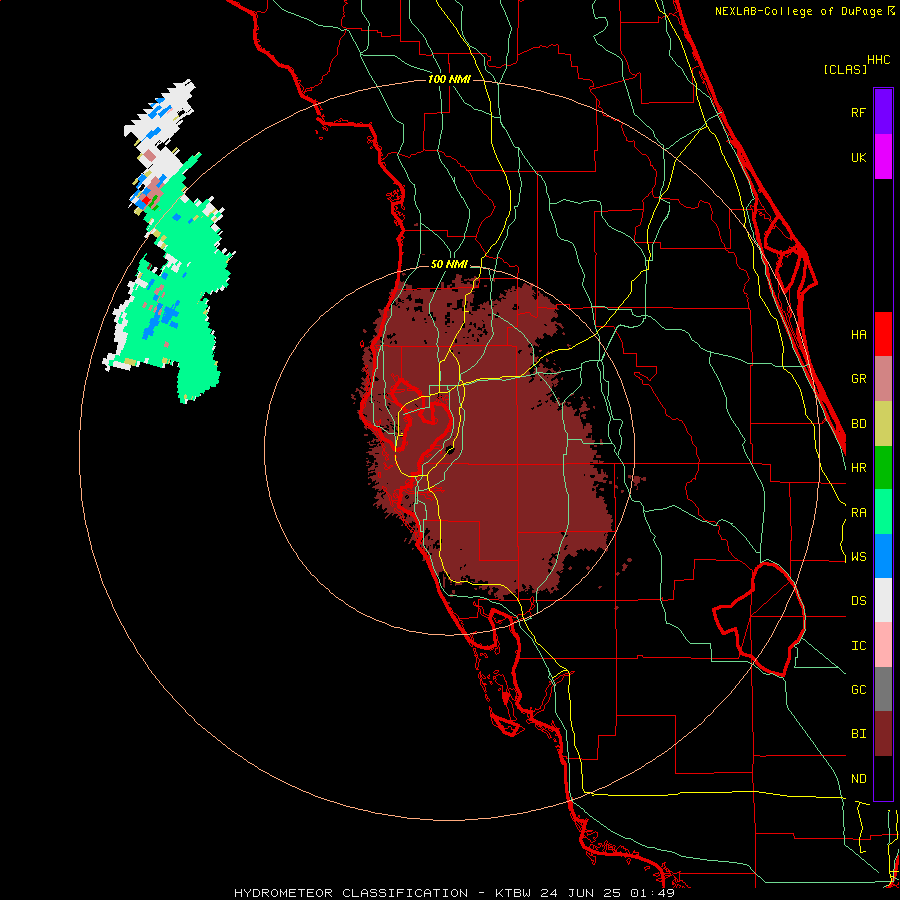Click the "24 JUN 25" date text

[581, 893]
